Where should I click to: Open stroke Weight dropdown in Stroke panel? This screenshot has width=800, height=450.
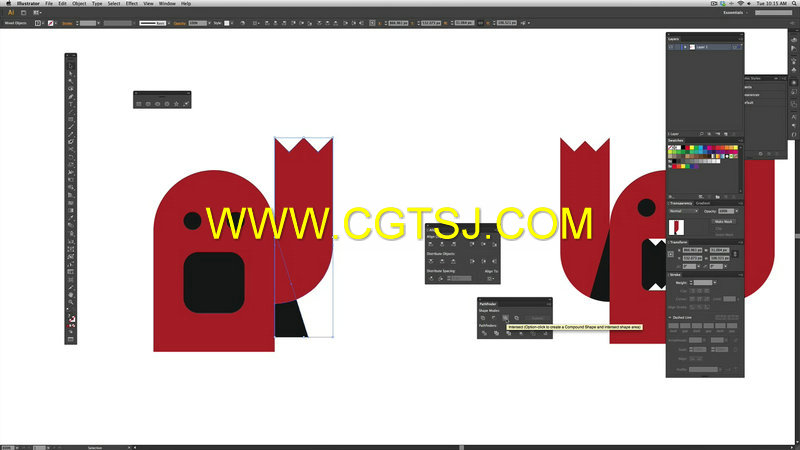715,283
